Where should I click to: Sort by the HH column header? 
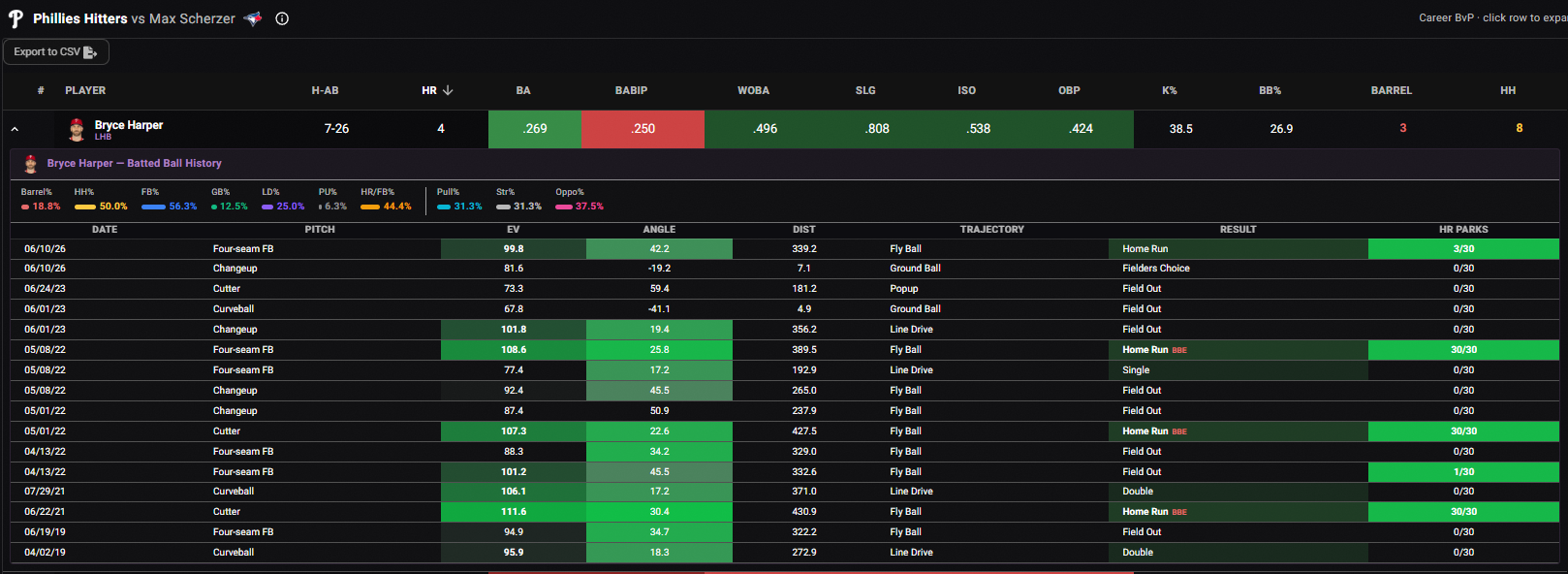[1508, 90]
